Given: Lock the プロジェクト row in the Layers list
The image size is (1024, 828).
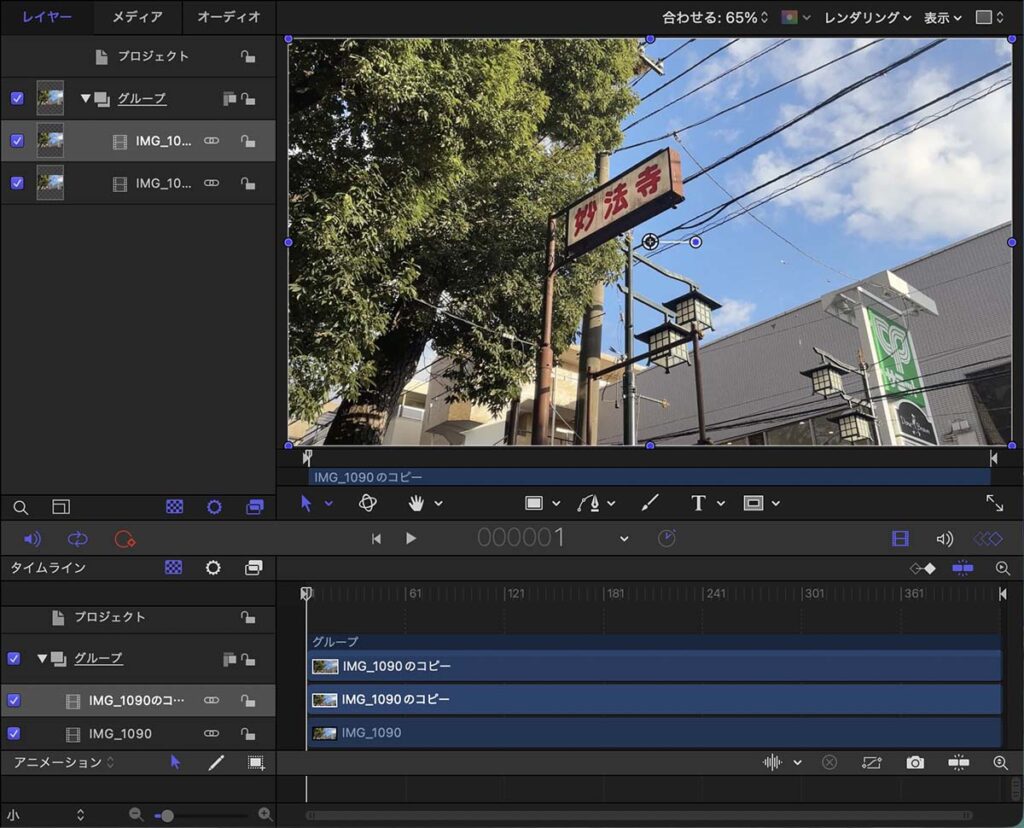Looking at the screenshot, I should click(x=247, y=57).
